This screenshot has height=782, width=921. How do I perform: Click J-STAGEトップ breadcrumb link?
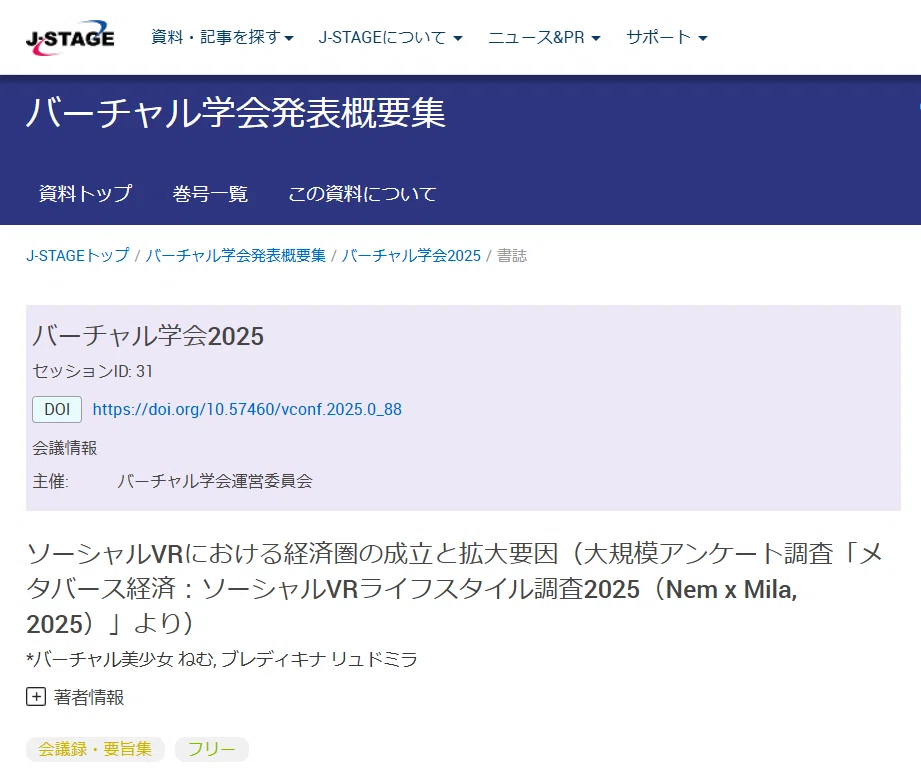78,256
